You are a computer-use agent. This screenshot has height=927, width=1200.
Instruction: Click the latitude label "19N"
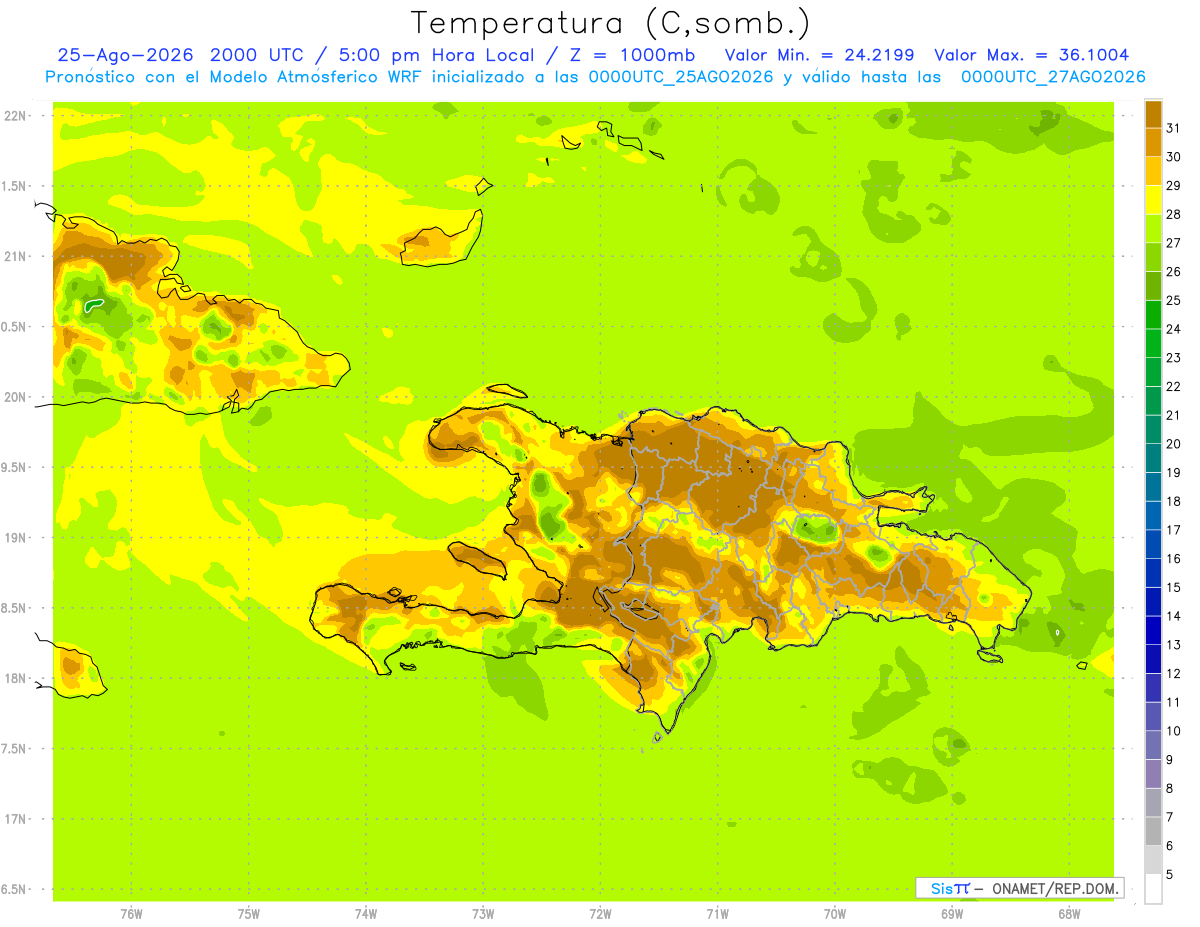17,538
